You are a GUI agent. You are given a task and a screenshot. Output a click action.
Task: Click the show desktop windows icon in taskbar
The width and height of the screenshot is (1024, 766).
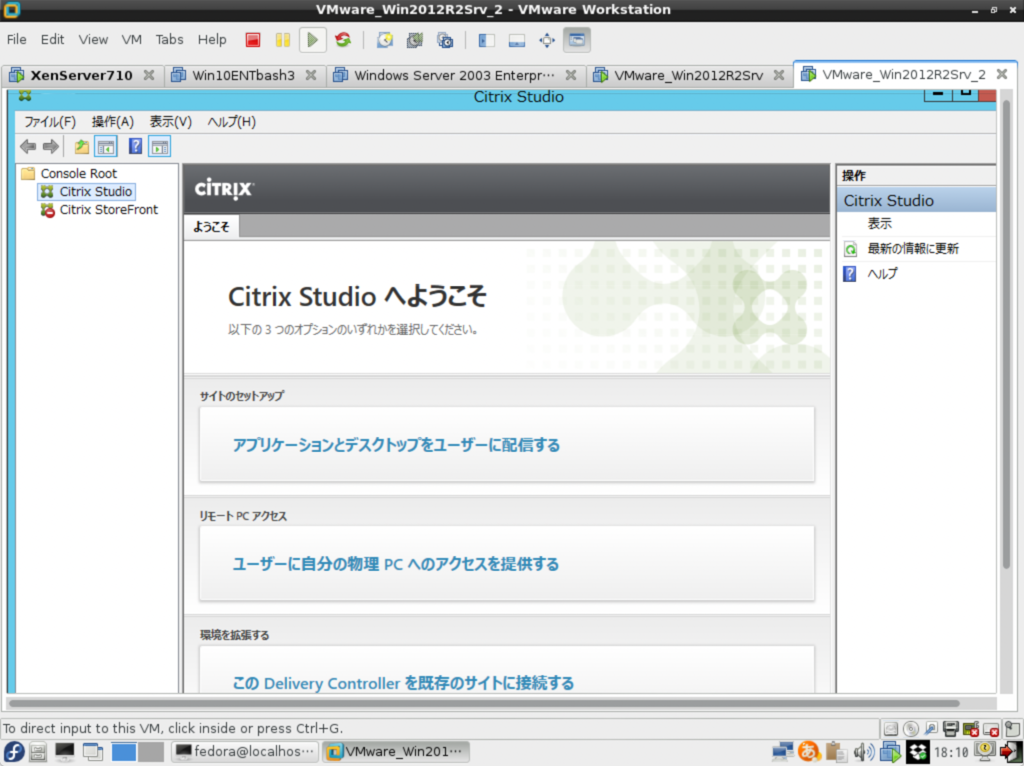(93, 752)
